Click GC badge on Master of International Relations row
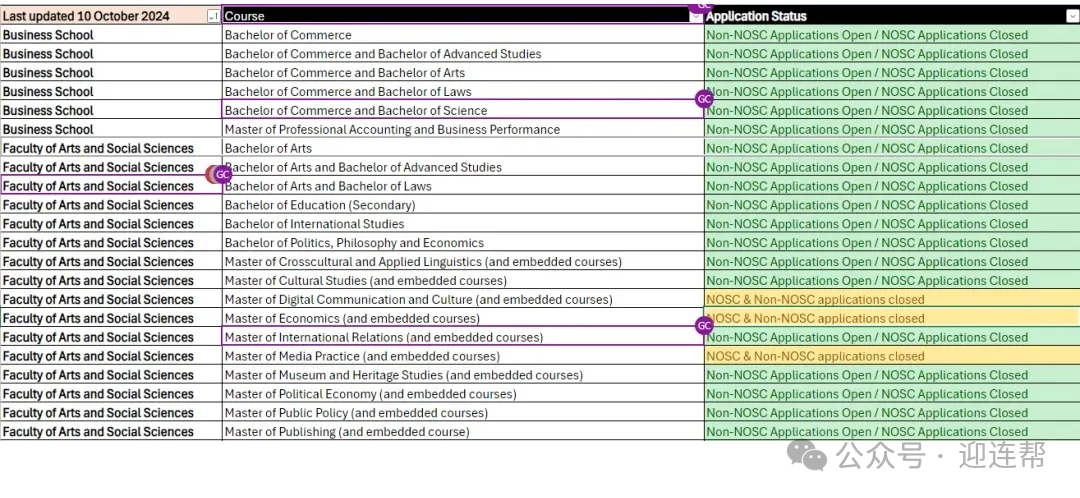1080x498 pixels. point(704,326)
